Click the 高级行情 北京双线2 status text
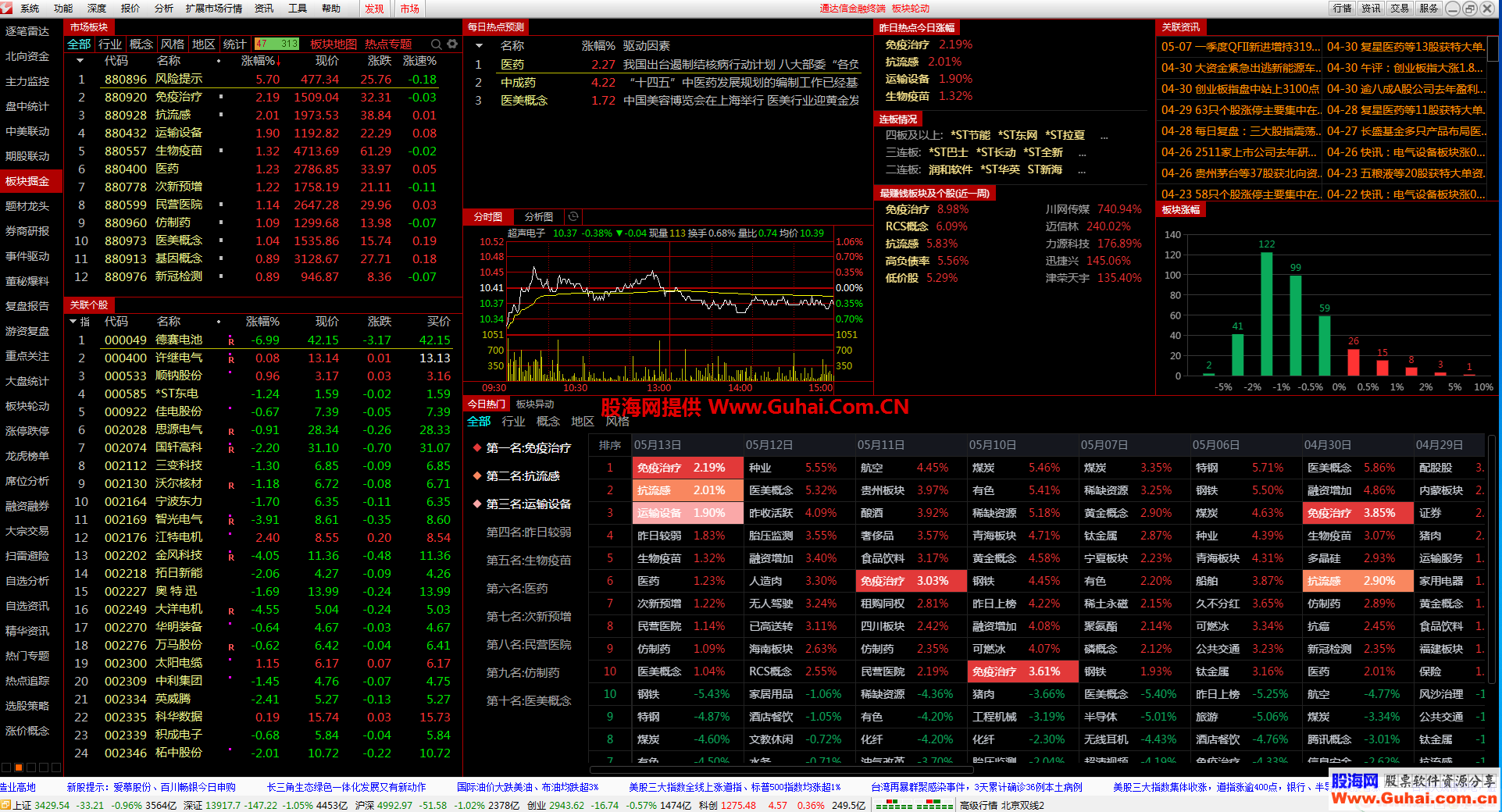This screenshot has width=1502, height=812. [1002, 805]
